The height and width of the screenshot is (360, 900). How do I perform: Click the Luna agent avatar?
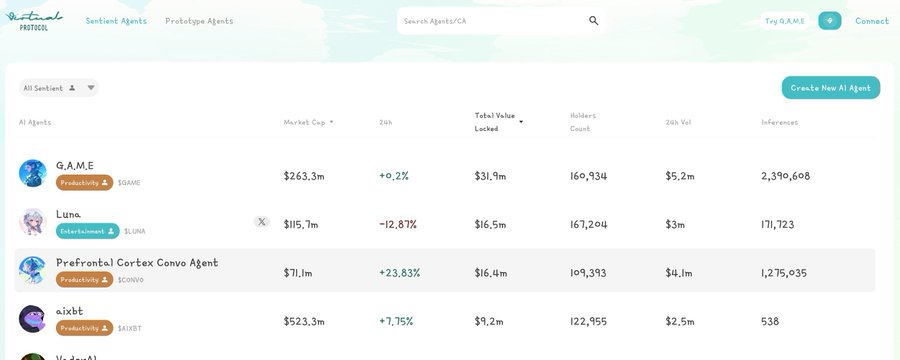32,222
